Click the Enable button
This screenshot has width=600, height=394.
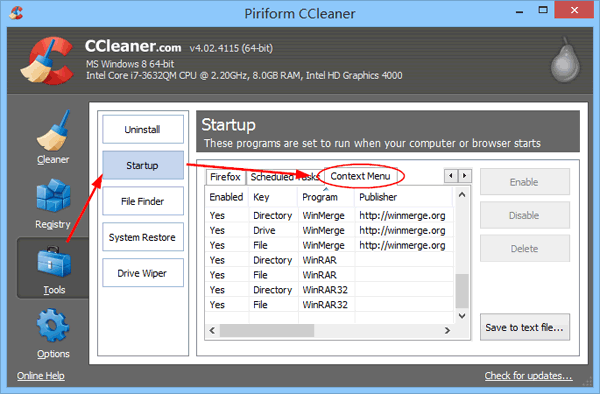[x=525, y=182]
